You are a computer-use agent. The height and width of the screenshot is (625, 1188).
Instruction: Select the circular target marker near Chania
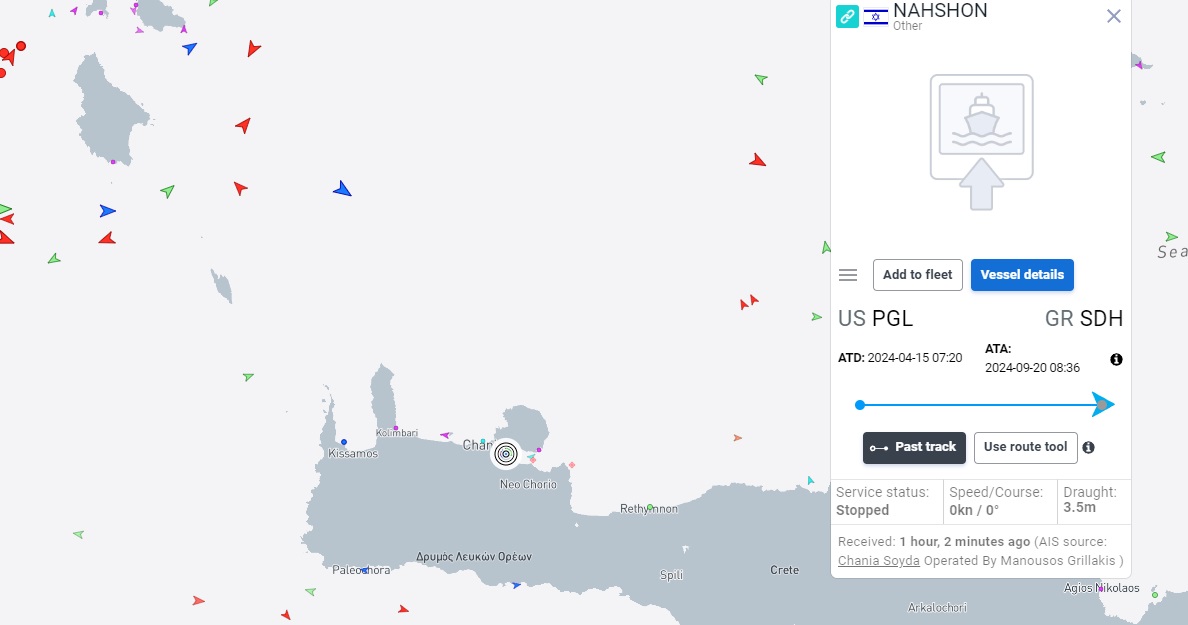point(505,454)
